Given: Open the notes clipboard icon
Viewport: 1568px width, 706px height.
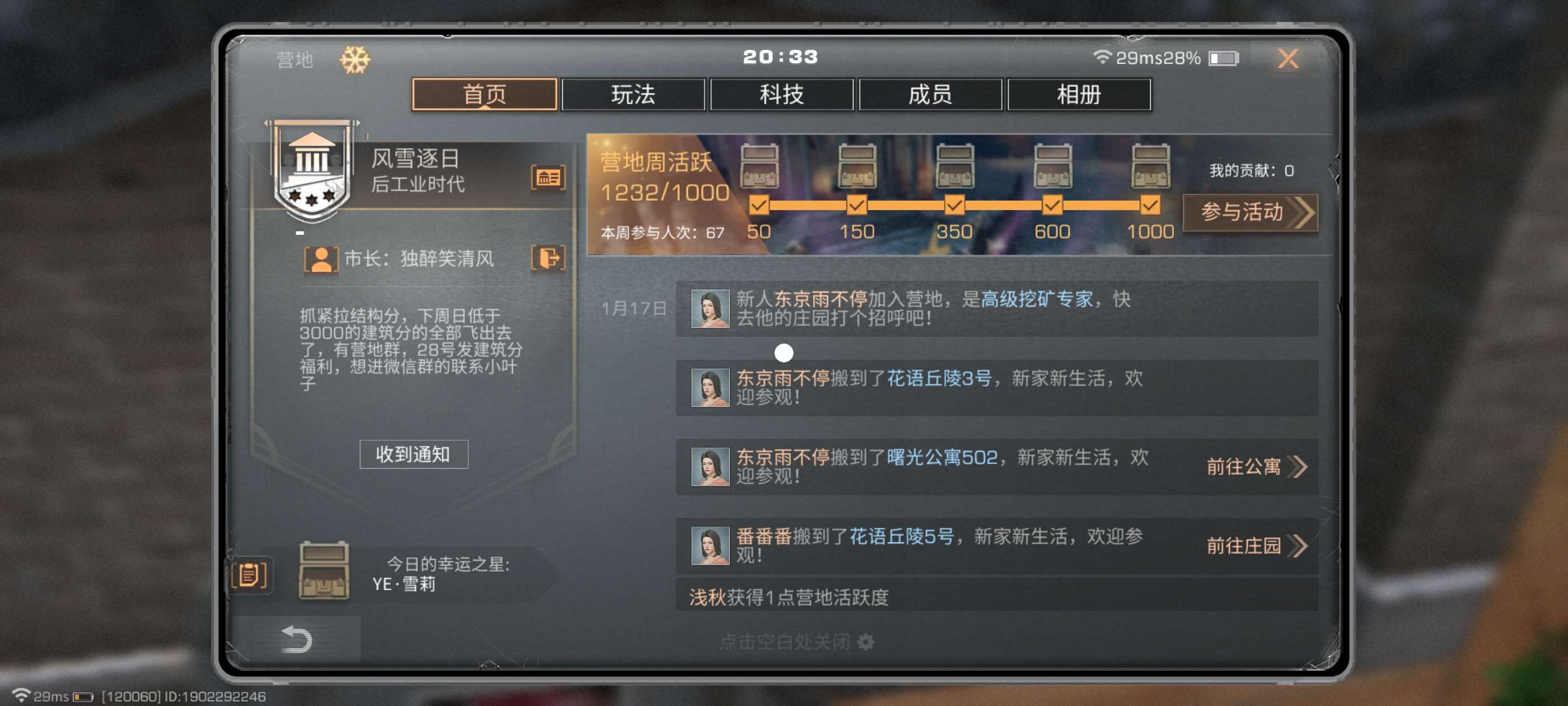Looking at the screenshot, I should click(250, 574).
